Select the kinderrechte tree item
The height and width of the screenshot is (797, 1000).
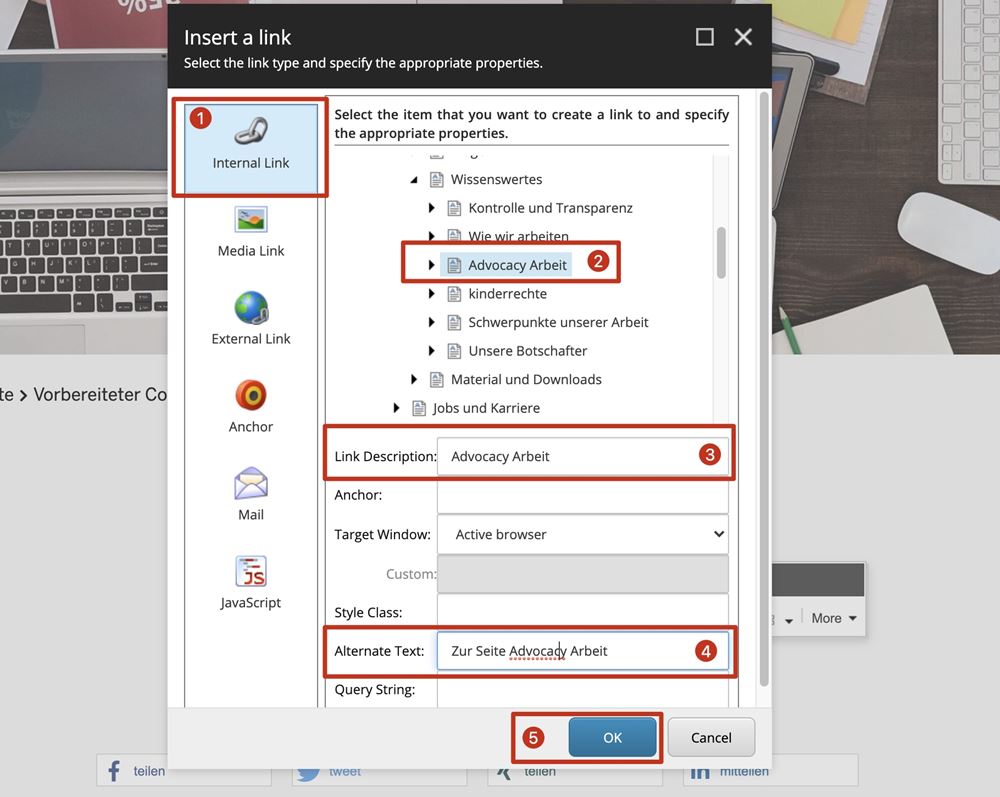coord(507,294)
